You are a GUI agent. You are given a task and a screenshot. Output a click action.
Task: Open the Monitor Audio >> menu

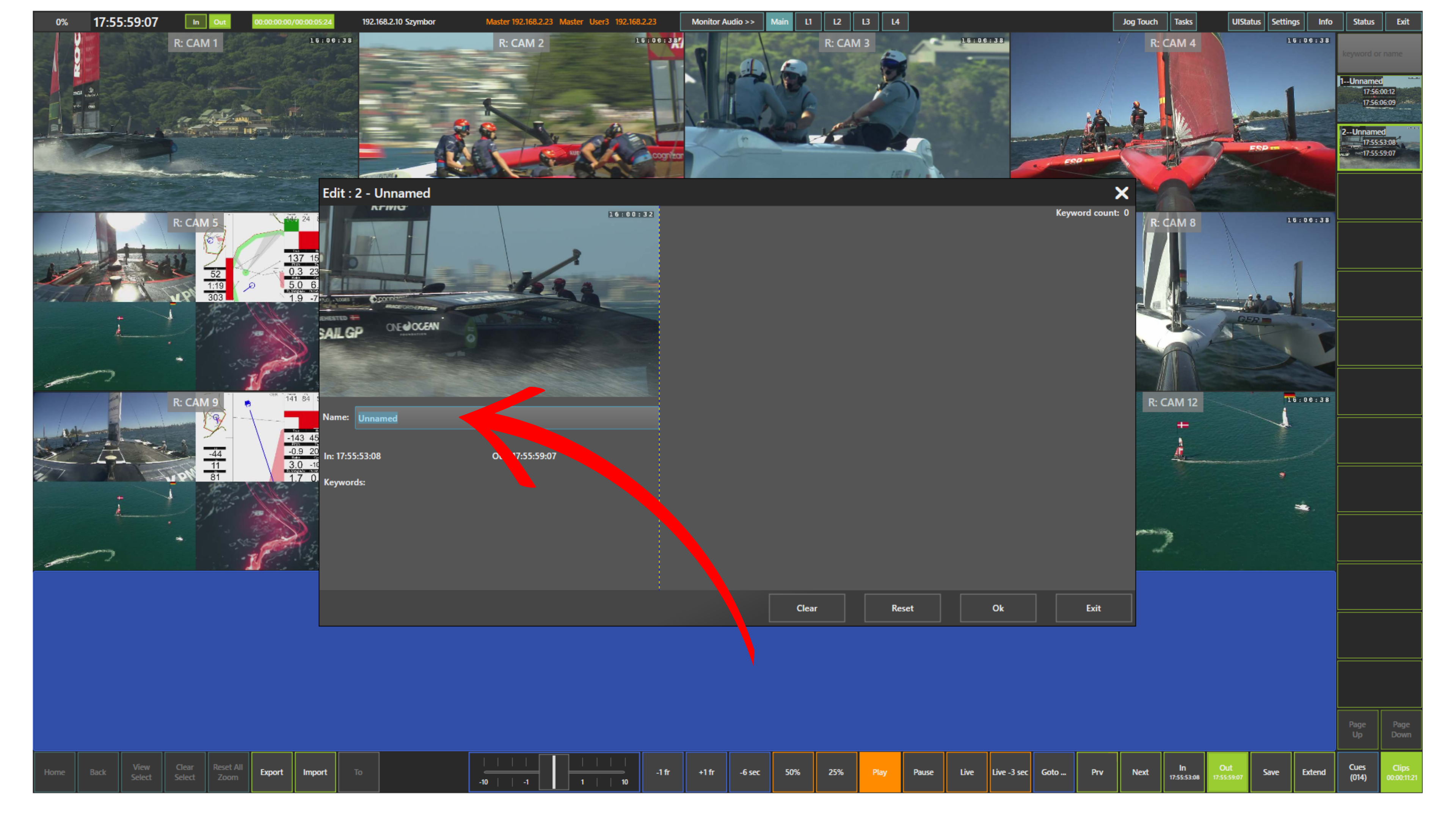tap(722, 22)
